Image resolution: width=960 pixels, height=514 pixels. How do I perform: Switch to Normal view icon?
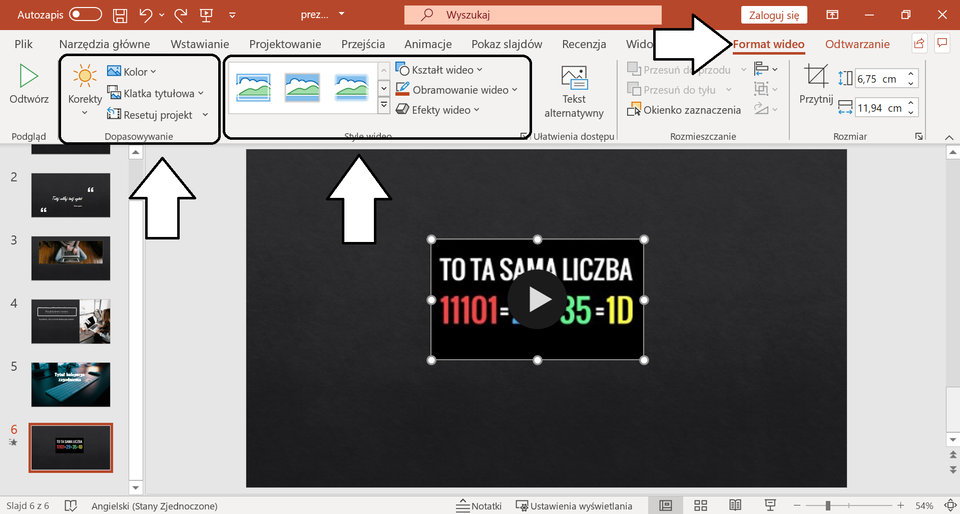pyautogui.click(x=666, y=505)
